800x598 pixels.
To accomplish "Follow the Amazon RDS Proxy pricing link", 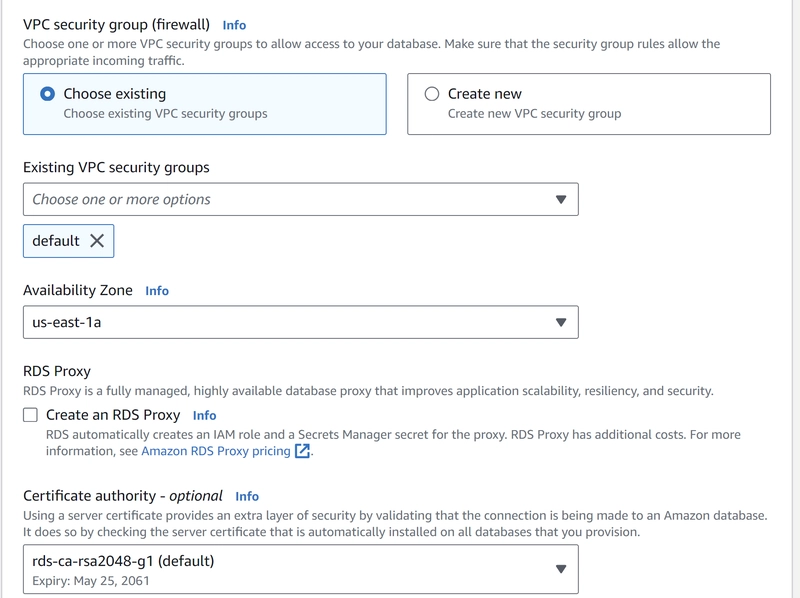I will 216,451.
